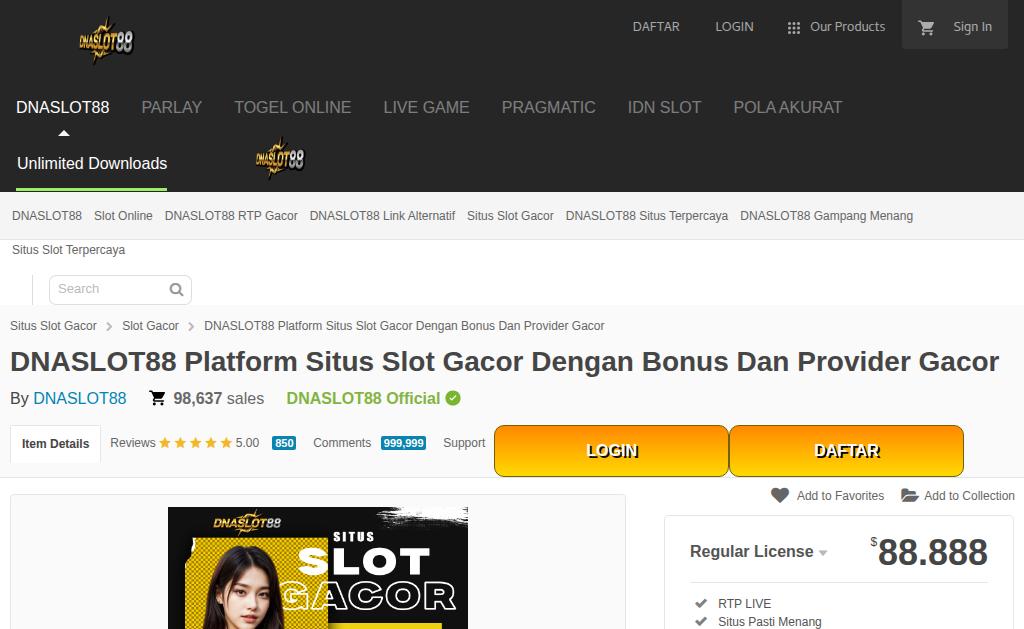Click the breadcrumb chevron after Situs Slot Gacor
Screen dimensions: 1024x629
tap(109, 326)
